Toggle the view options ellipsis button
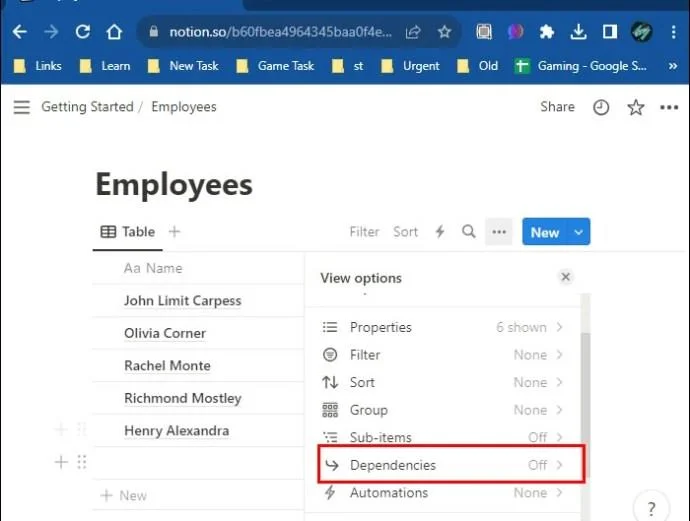The width and height of the screenshot is (690, 521). tap(499, 231)
